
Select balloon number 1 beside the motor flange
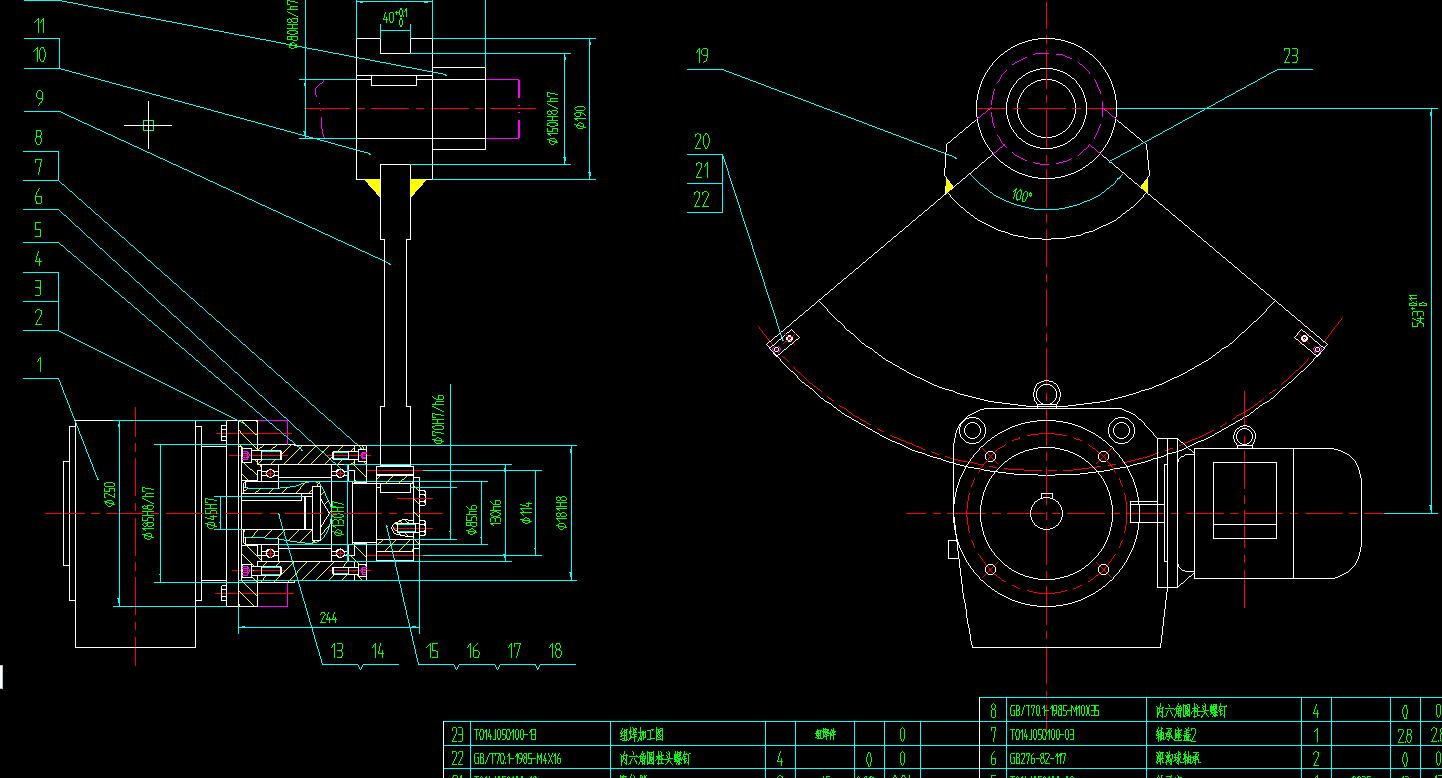(40, 364)
